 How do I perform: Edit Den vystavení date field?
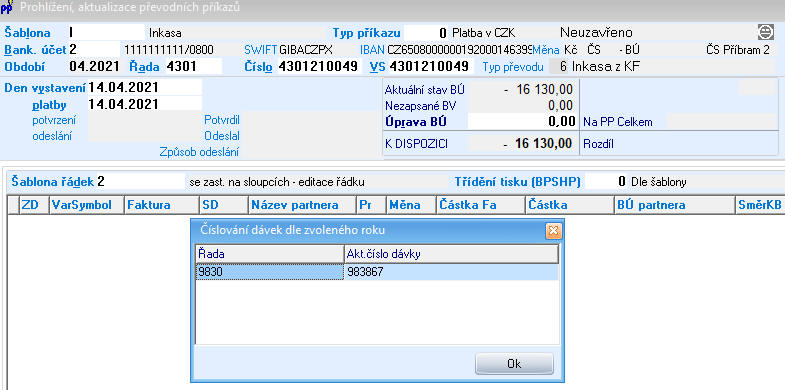145,88
